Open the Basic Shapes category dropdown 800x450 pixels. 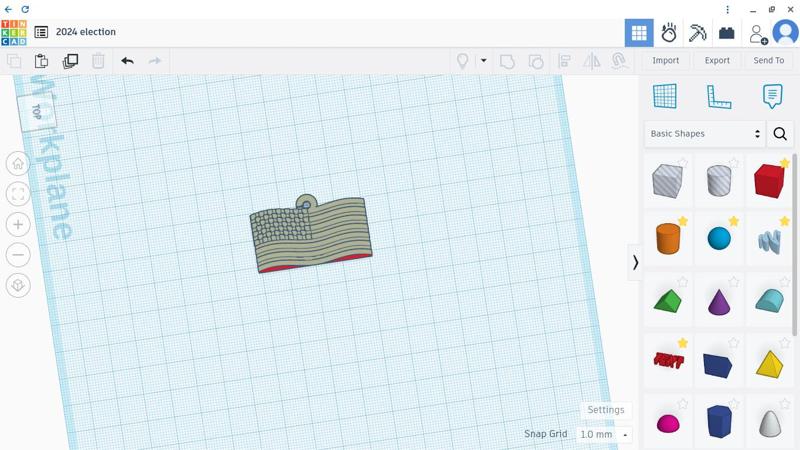(x=705, y=134)
